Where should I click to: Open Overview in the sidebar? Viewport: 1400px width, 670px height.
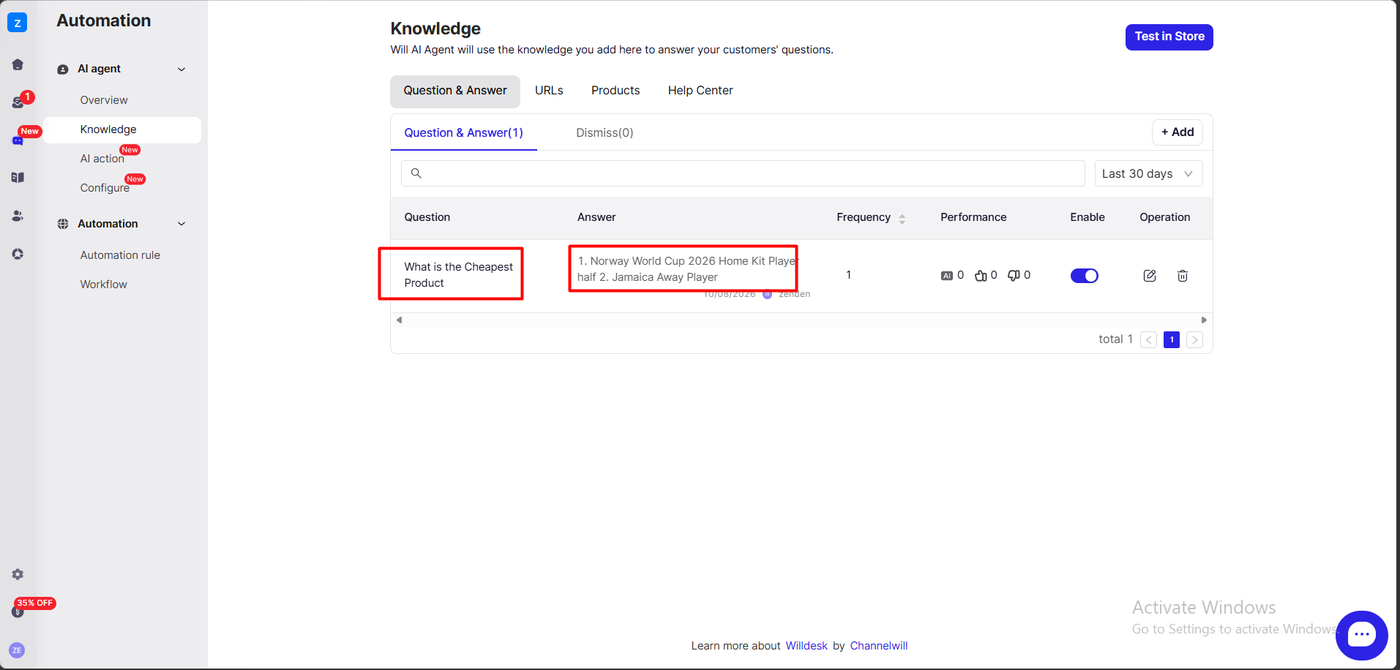[x=104, y=100]
